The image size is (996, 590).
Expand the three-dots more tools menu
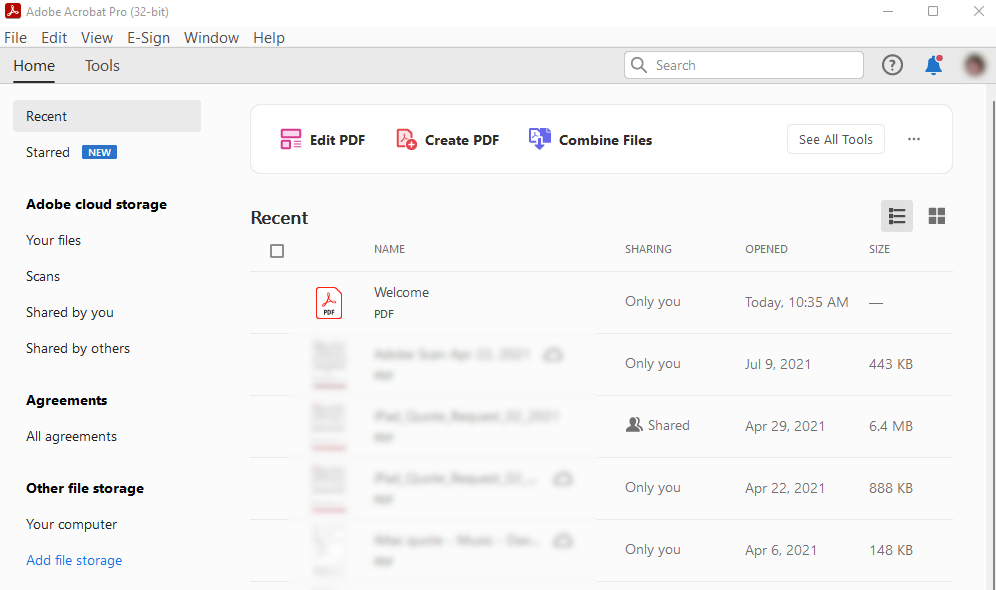click(x=914, y=140)
